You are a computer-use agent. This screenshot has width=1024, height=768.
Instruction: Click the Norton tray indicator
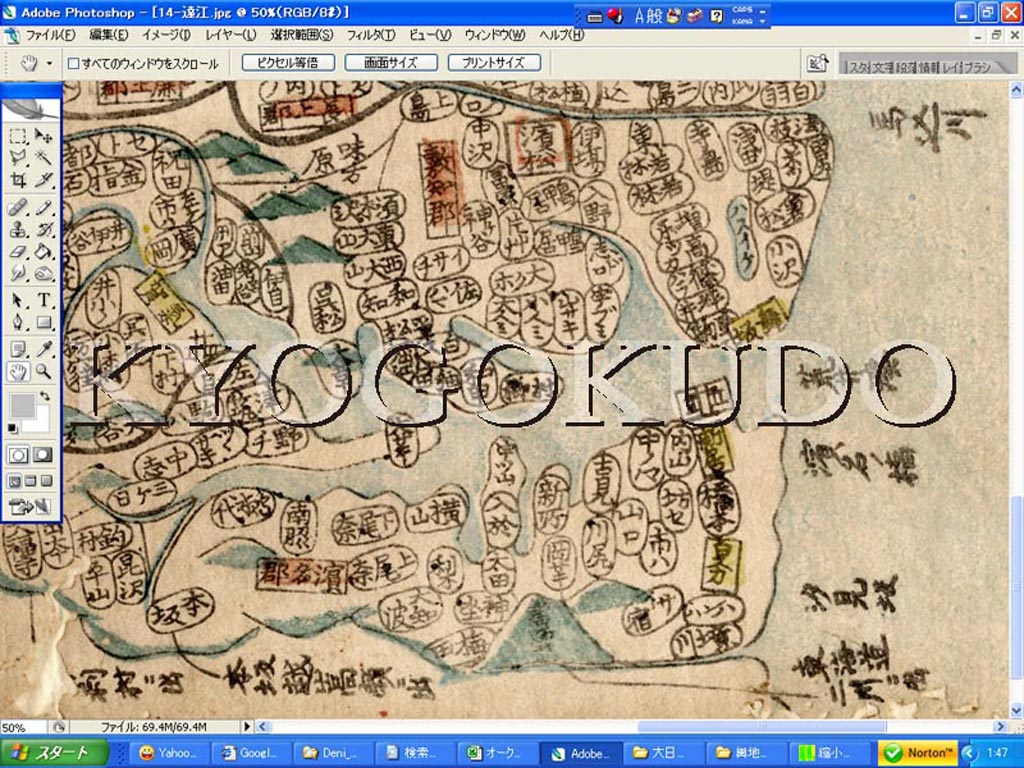(x=918, y=753)
